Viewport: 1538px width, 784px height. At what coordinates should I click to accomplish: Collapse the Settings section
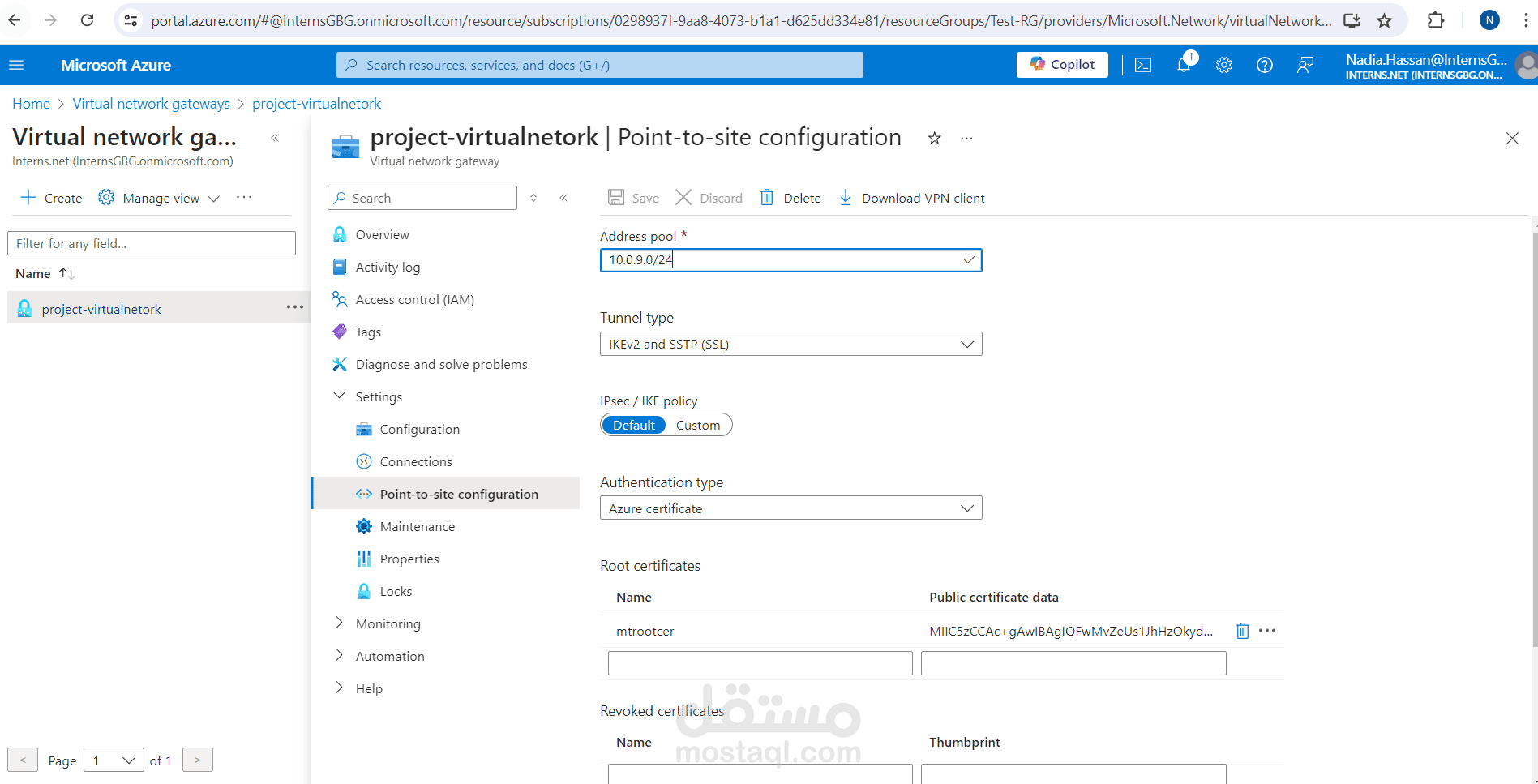pos(340,396)
